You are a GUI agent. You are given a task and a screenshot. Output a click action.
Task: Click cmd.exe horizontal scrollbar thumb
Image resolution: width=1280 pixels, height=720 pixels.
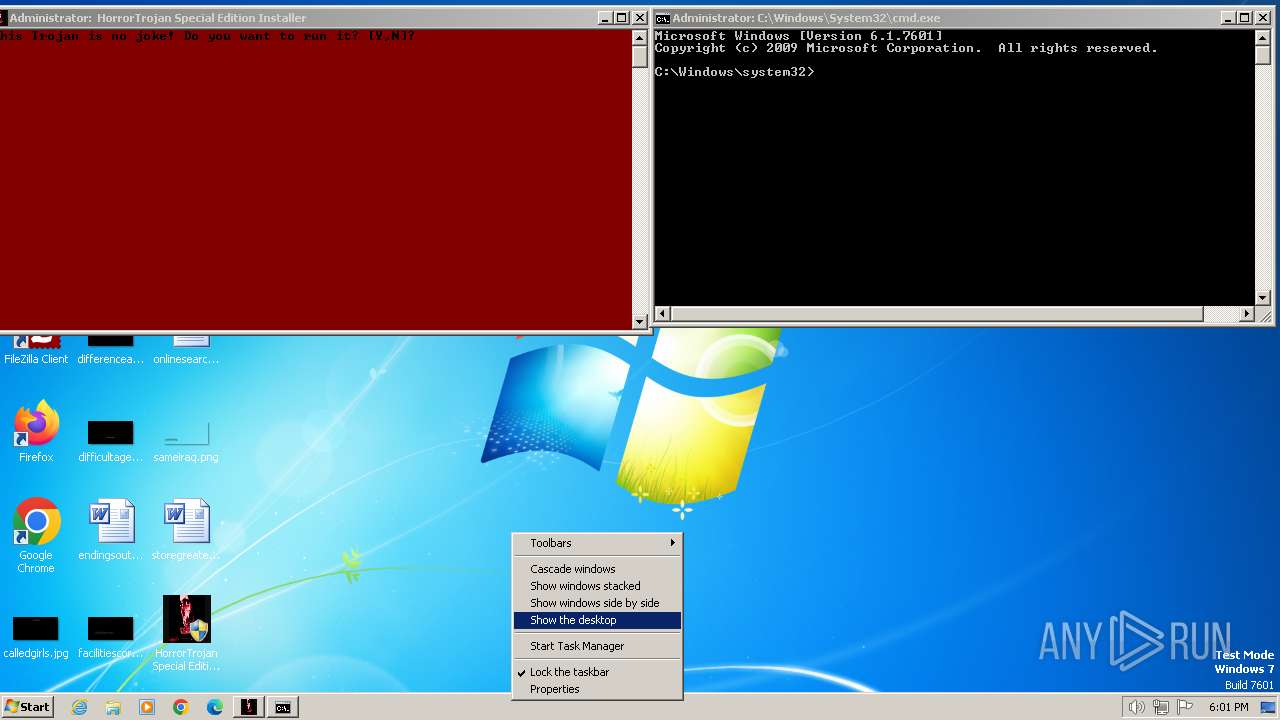click(x=936, y=314)
